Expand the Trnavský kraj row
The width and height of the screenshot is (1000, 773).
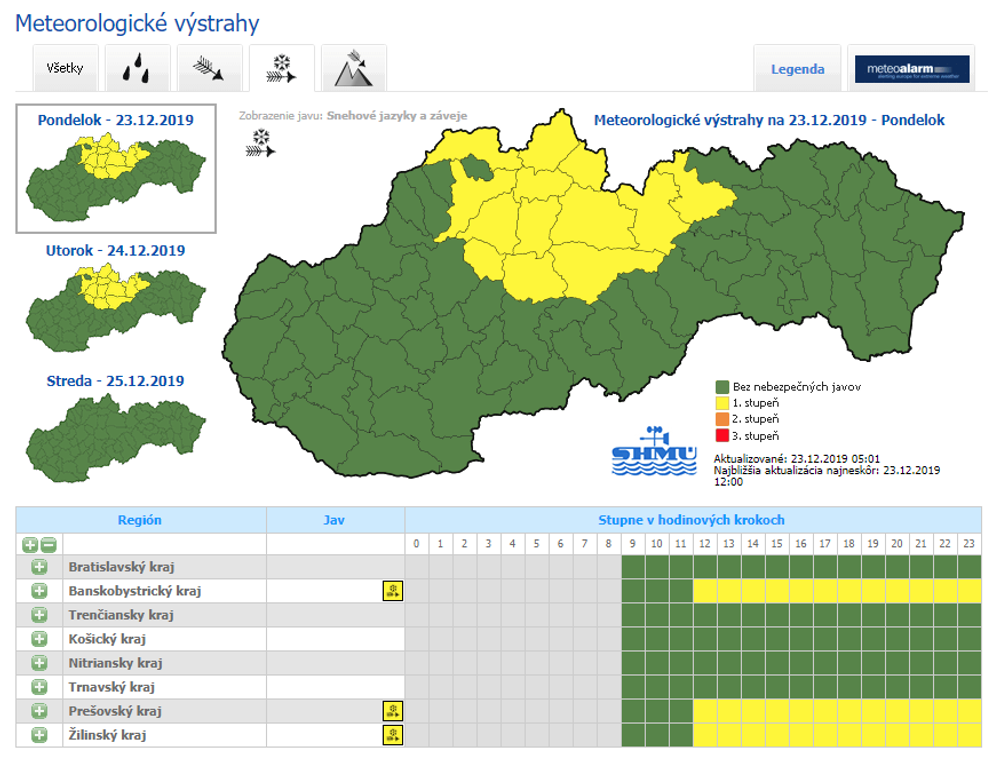click(x=39, y=687)
